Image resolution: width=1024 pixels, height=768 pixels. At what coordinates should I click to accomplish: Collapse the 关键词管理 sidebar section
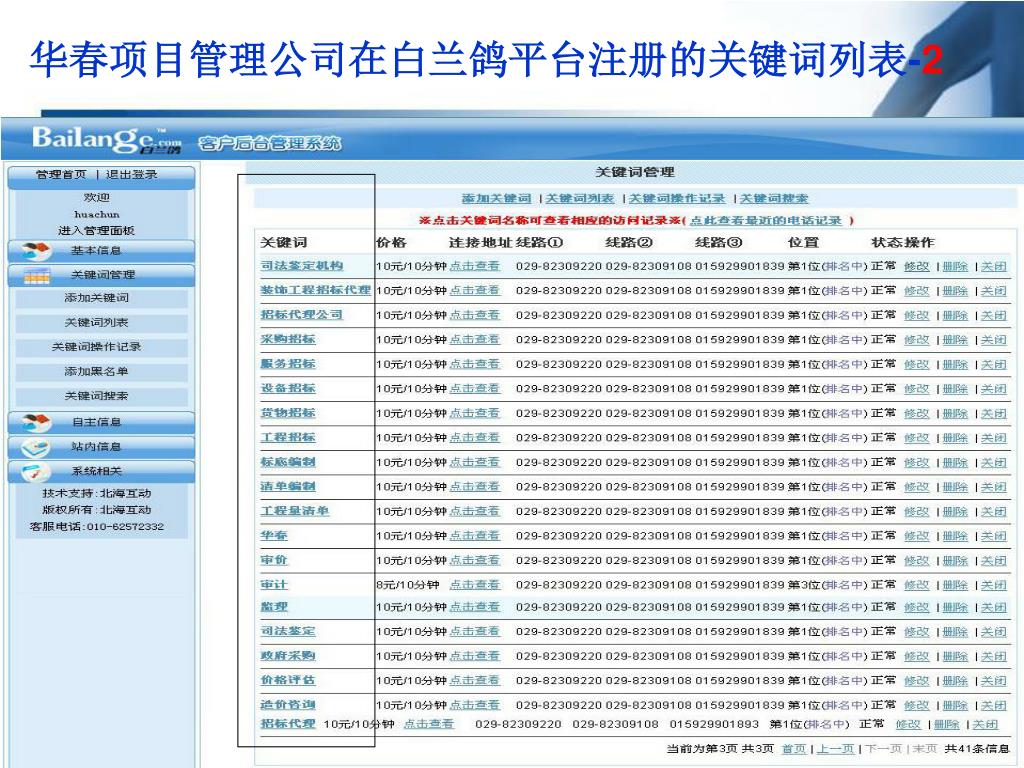coord(102,275)
